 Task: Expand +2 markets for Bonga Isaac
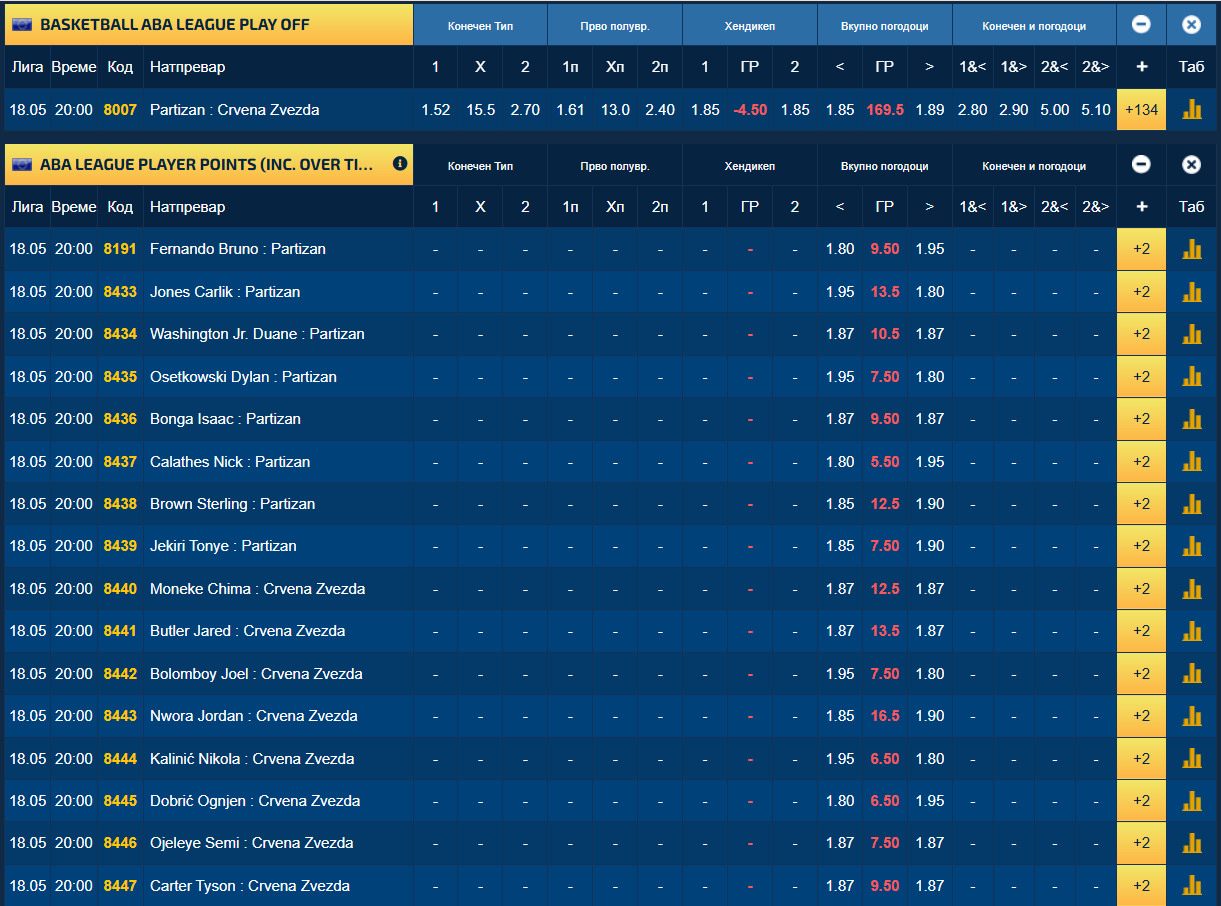[1141, 419]
